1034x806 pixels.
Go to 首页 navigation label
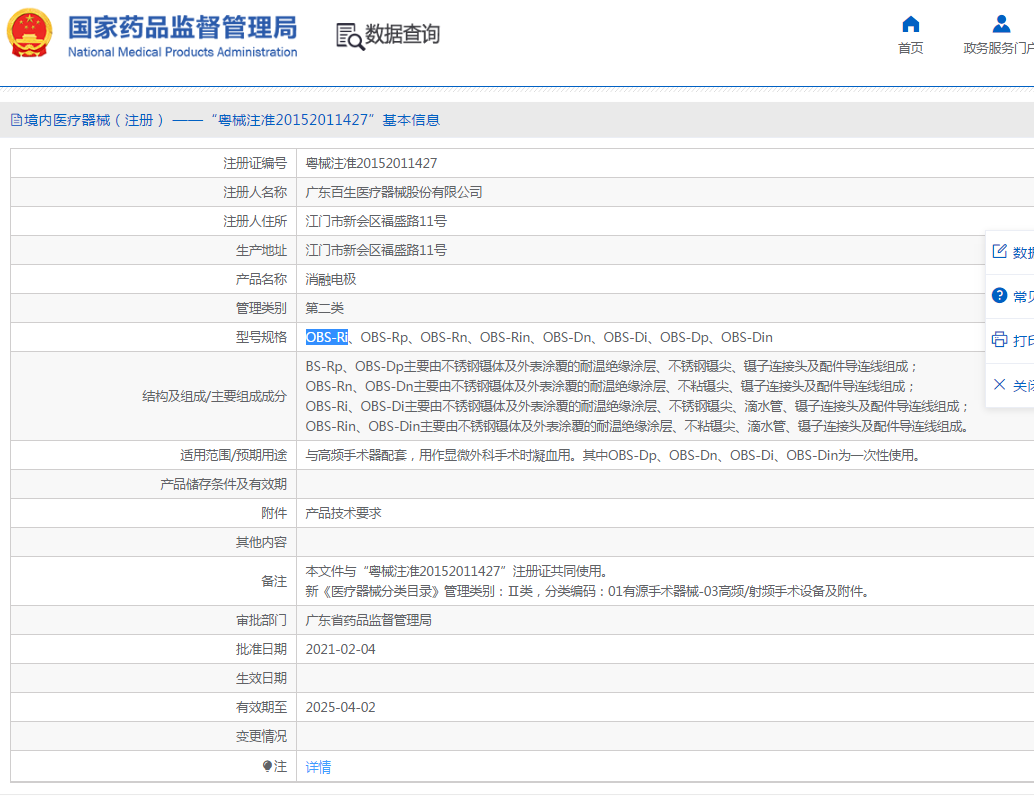pyautogui.click(x=910, y=48)
